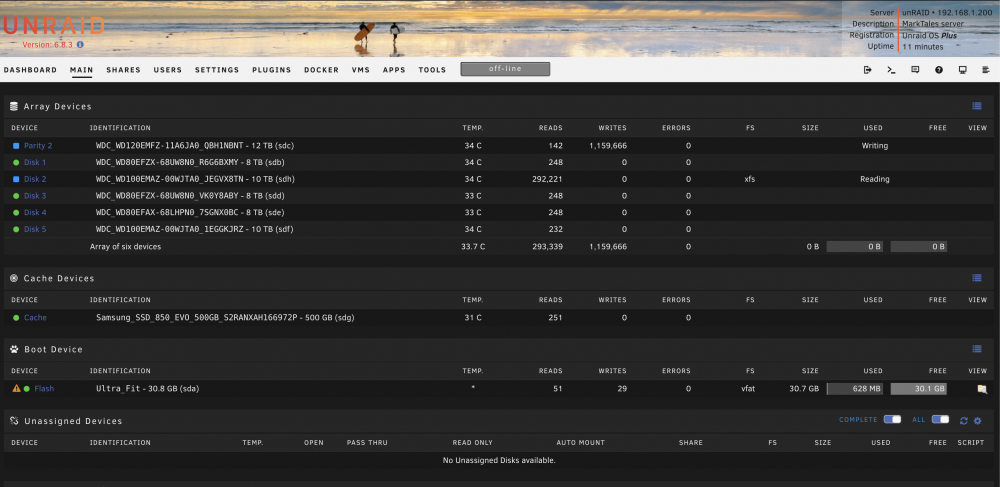Viewport: 1000px width, 487px height.
Task: Open the Parity 2 device link
Action: [x=38, y=146]
